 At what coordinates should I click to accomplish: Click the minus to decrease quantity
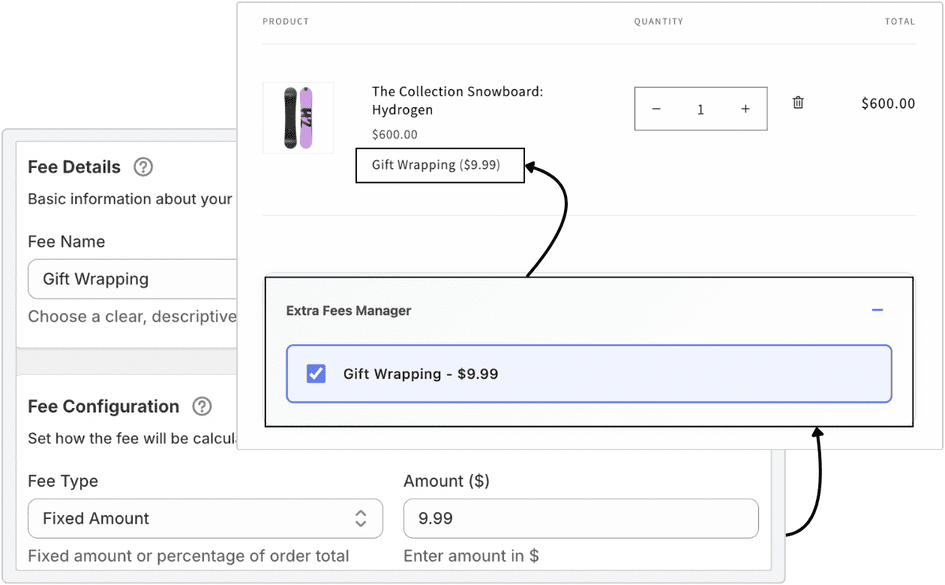(656, 108)
